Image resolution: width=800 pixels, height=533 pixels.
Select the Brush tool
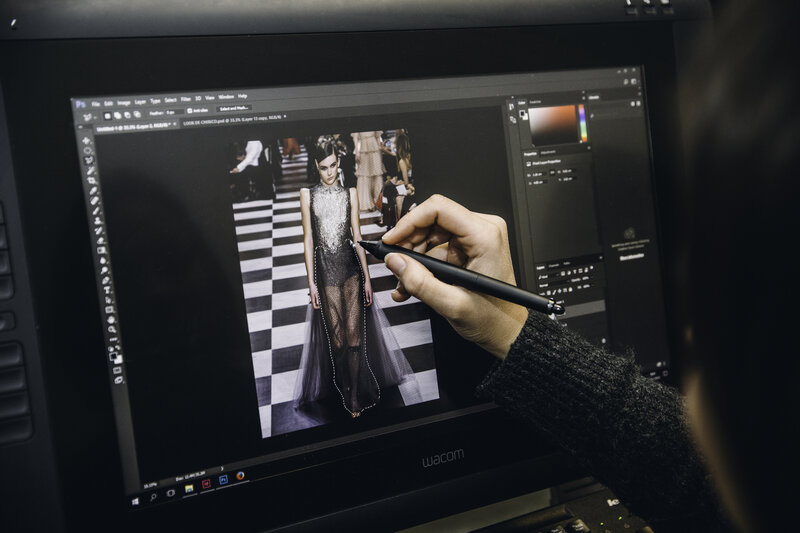tap(96, 211)
